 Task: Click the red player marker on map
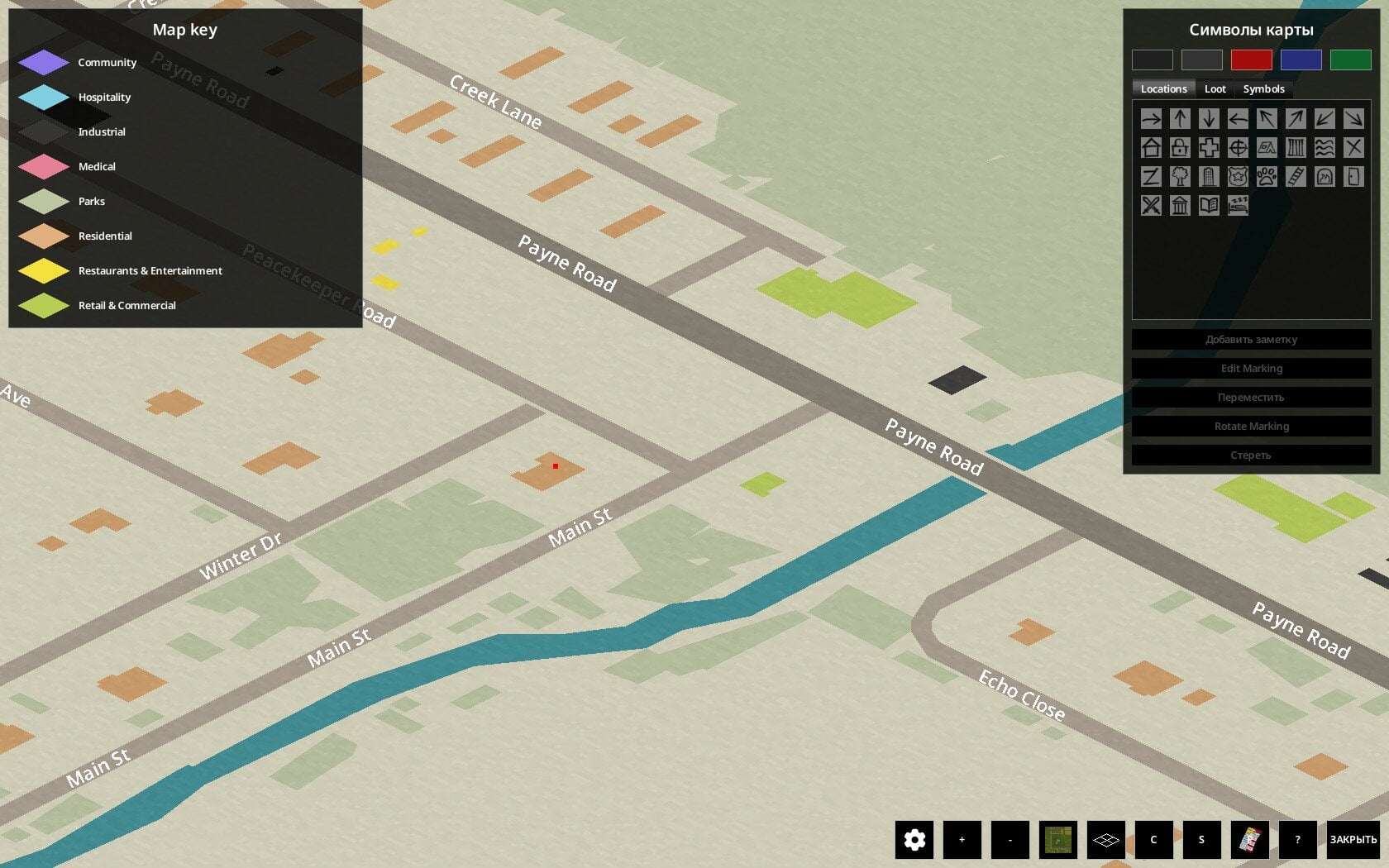click(x=556, y=466)
